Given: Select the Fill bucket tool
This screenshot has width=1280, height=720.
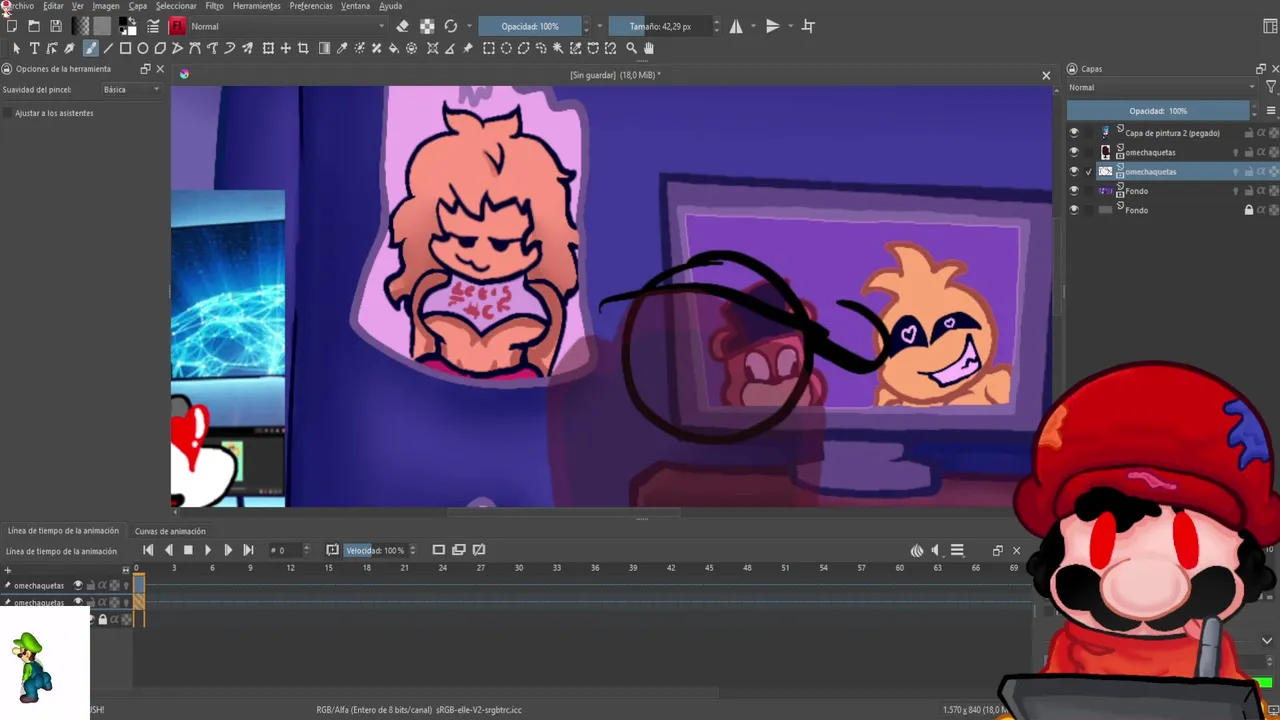Looking at the screenshot, I should pyautogui.click(x=394, y=48).
